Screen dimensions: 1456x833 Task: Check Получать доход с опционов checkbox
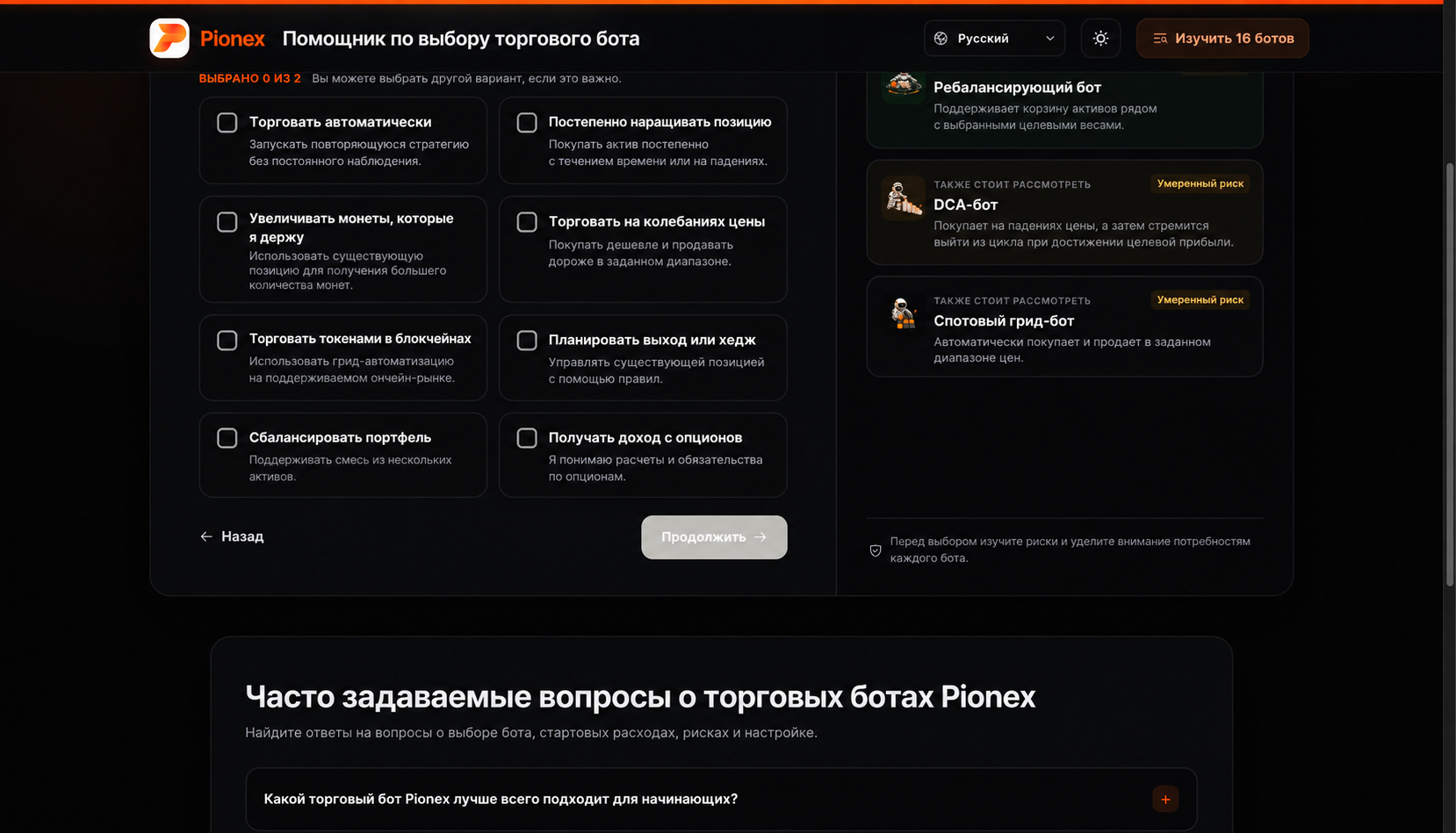(527, 438)
